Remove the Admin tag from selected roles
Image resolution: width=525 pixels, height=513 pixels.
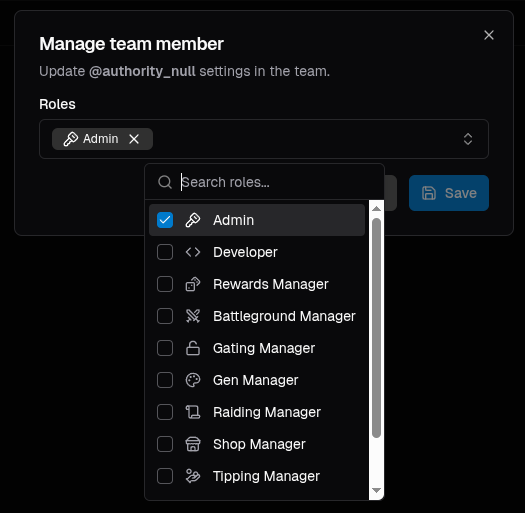click(134, 139)
